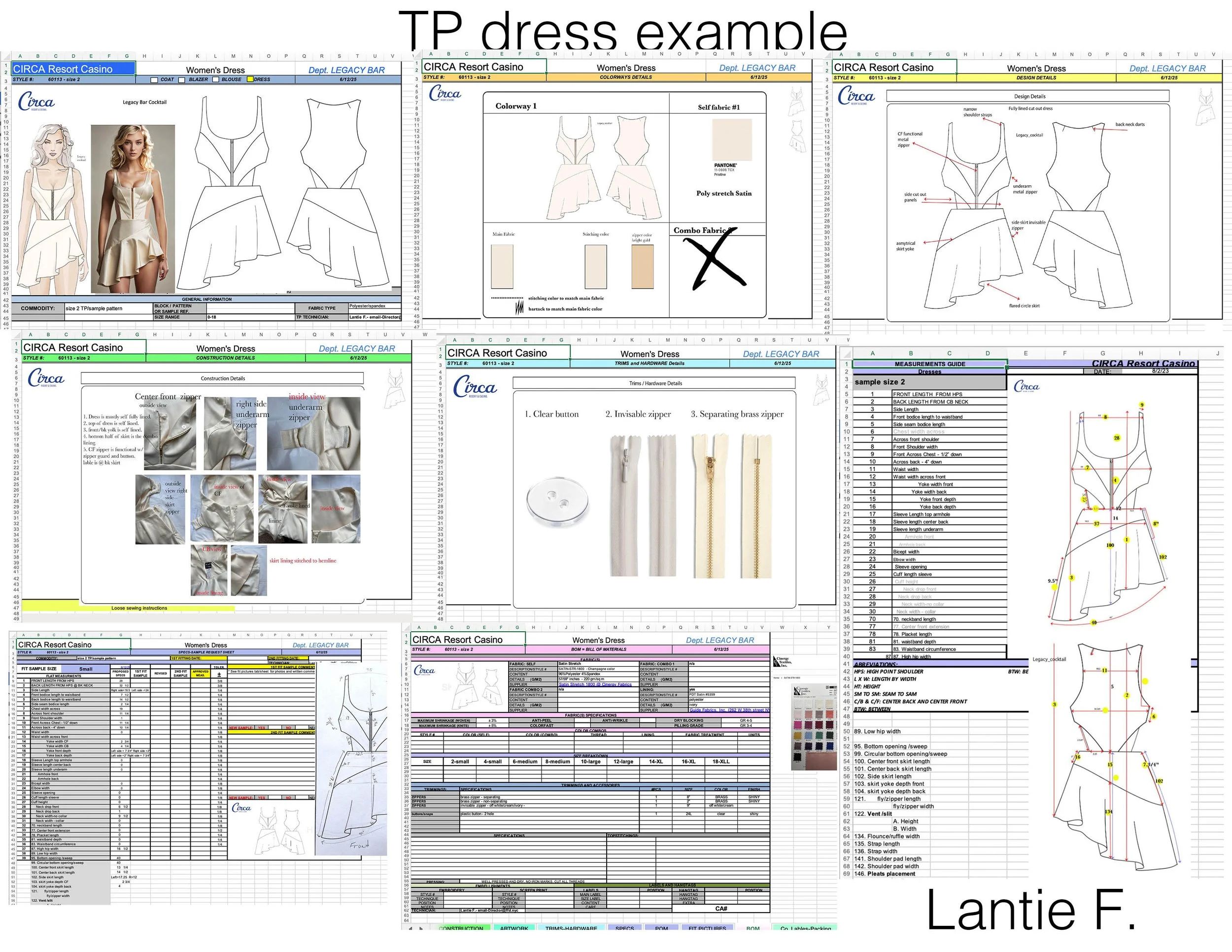Toggle the yellow DRESS checkbox
Viewport: 1232px width, 952px height.
pyautogui.click(x=250, y=79)
